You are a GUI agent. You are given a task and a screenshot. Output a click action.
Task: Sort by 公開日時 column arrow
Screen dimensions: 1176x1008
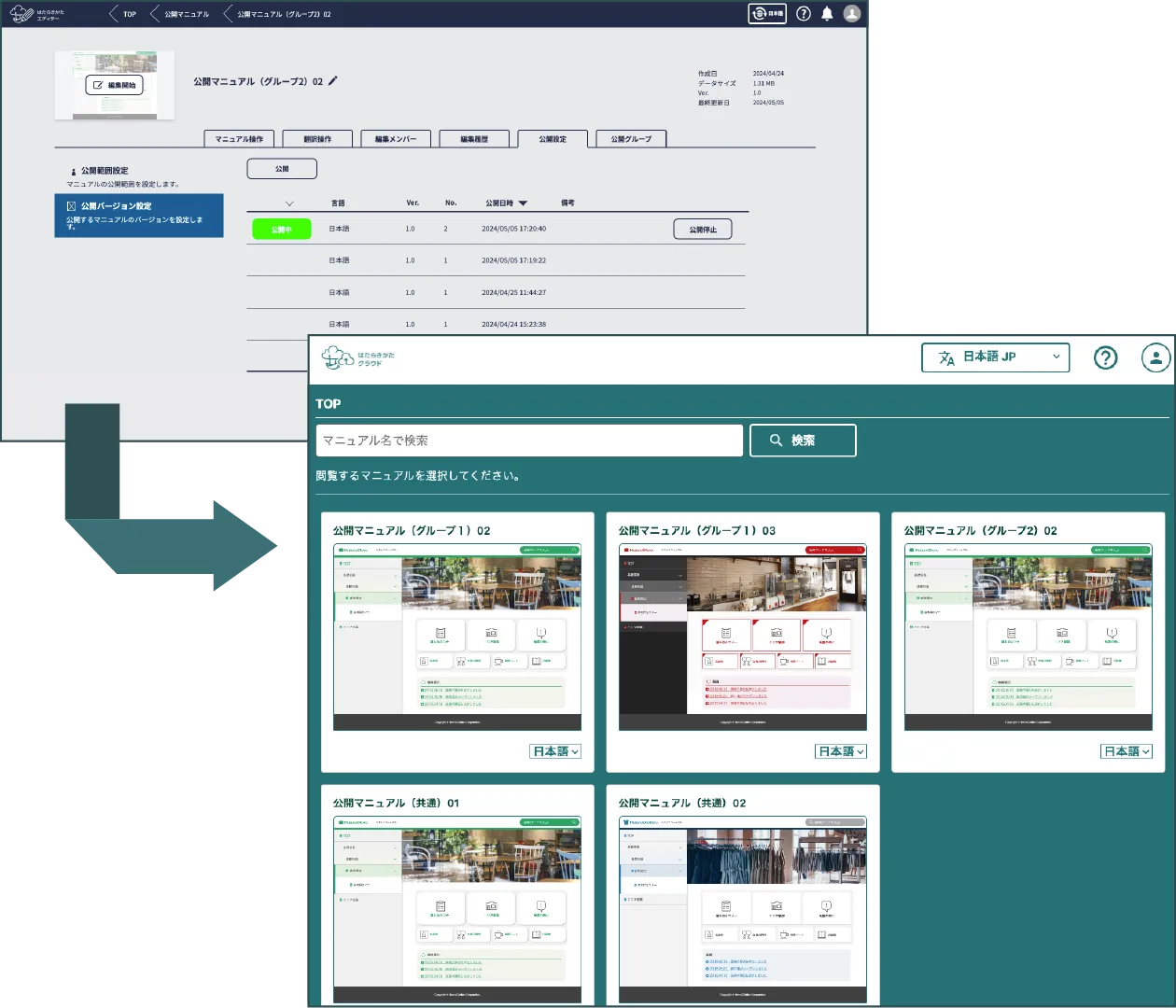click(523, 203)
